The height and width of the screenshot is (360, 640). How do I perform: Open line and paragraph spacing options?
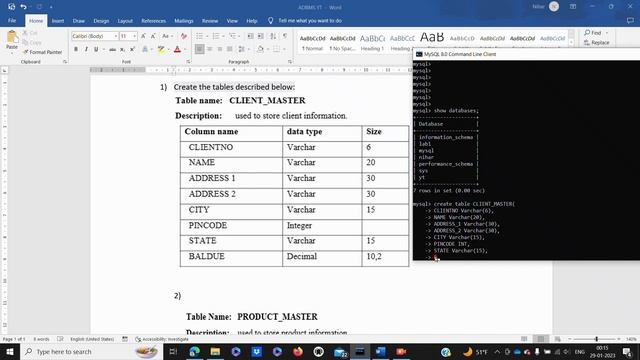[x=242, y=49]
